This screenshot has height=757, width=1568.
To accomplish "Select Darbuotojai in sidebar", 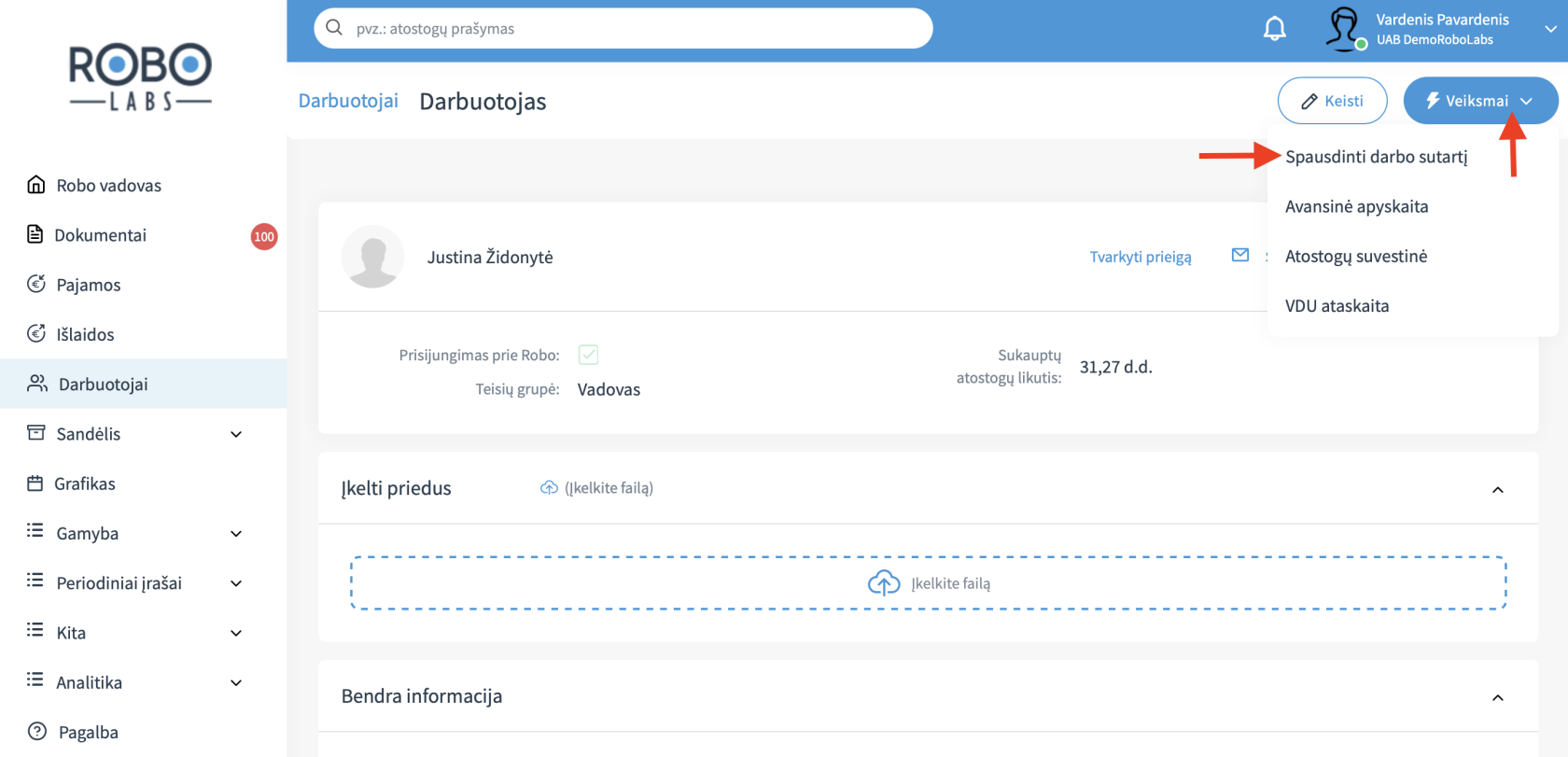I will [x=103, y=384].
